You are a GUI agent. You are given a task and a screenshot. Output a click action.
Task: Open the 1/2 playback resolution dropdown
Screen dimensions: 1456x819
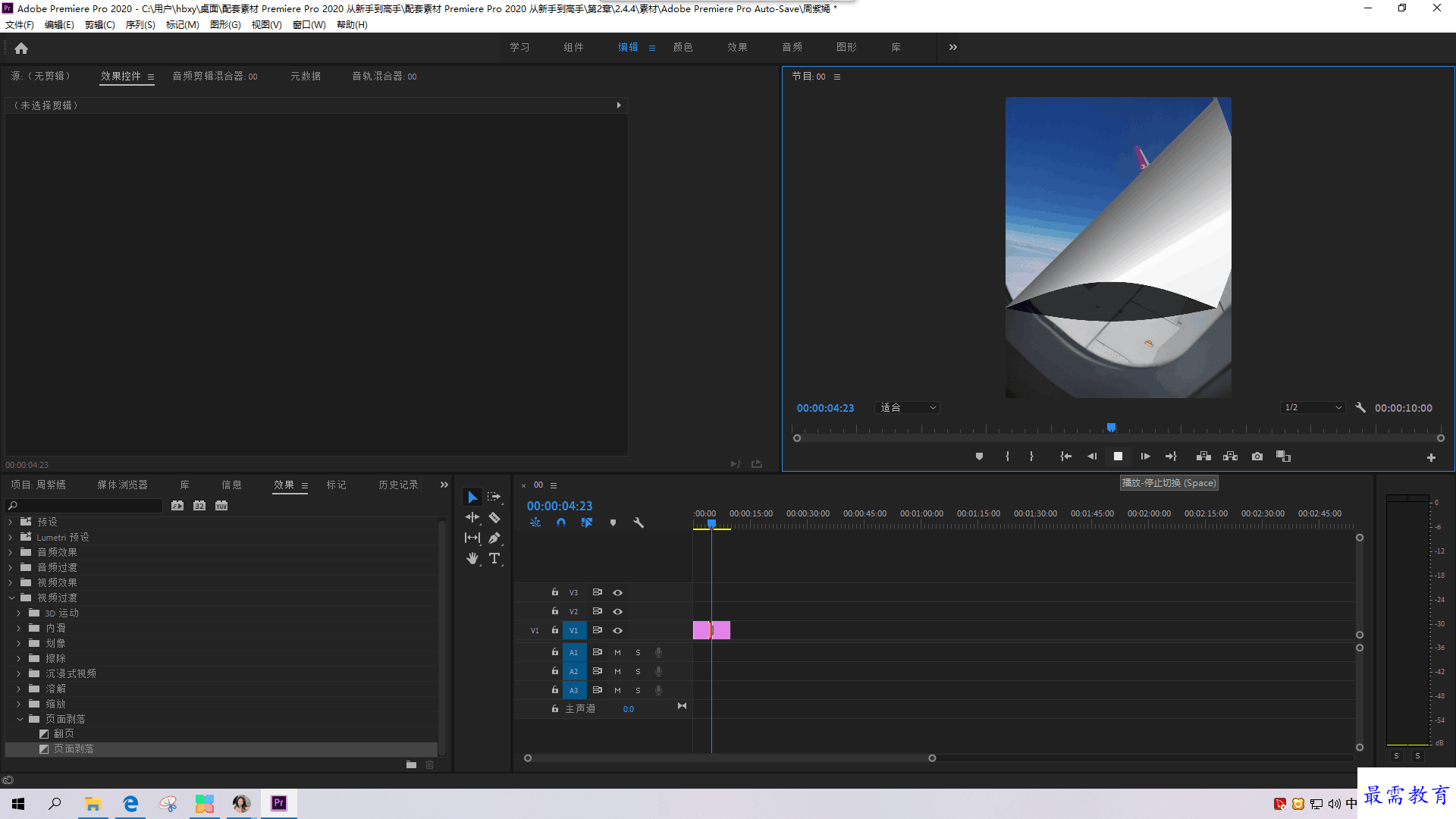[x=1313, y=408]
